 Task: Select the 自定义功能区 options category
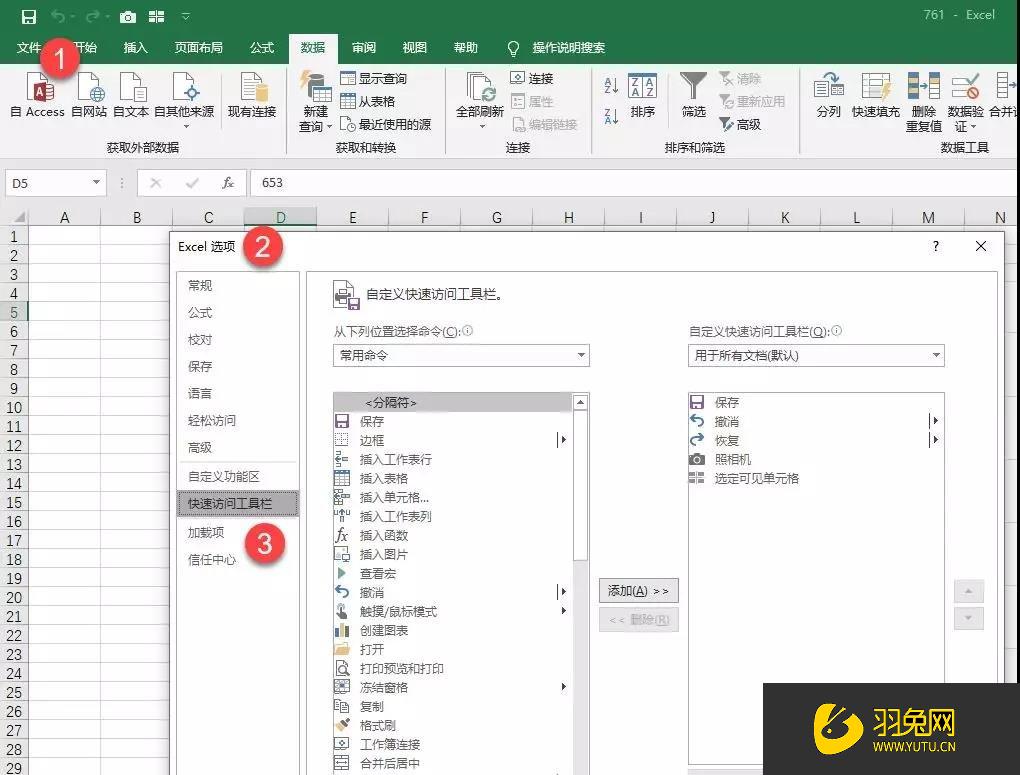pos(223,476)
